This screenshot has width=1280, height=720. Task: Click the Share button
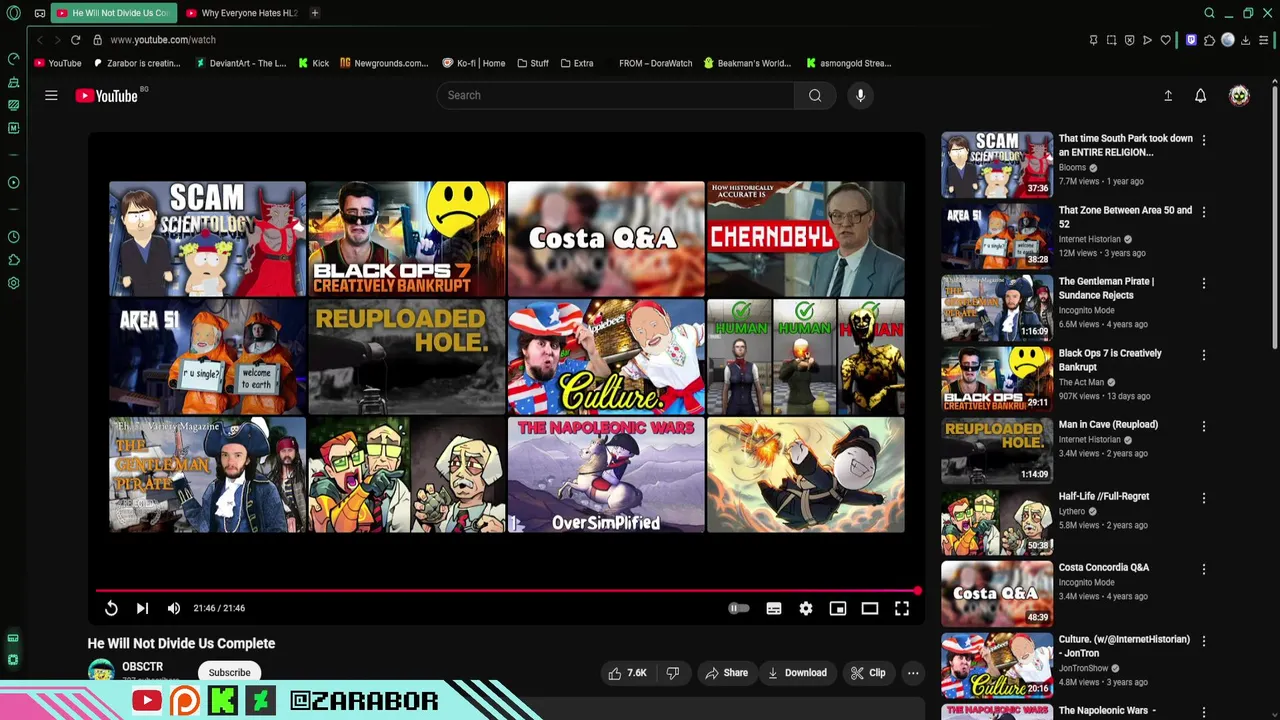coord(726,673)
